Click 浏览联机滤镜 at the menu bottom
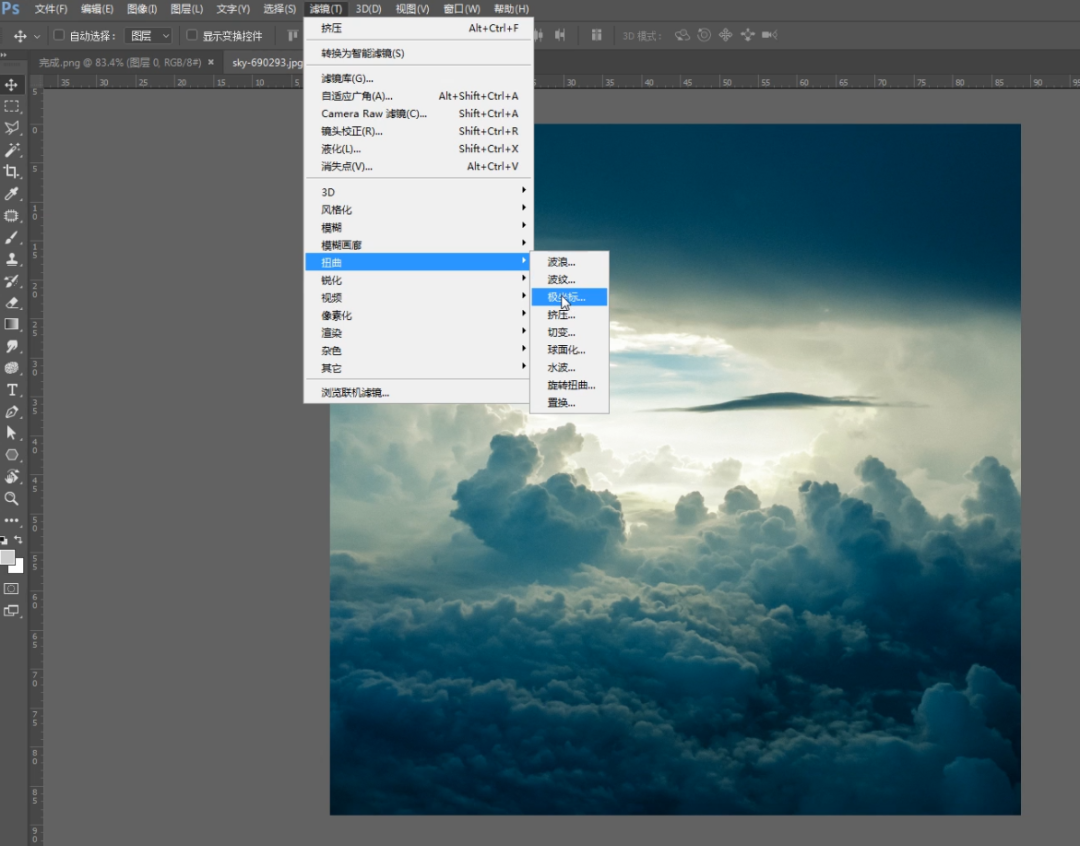 355,392
